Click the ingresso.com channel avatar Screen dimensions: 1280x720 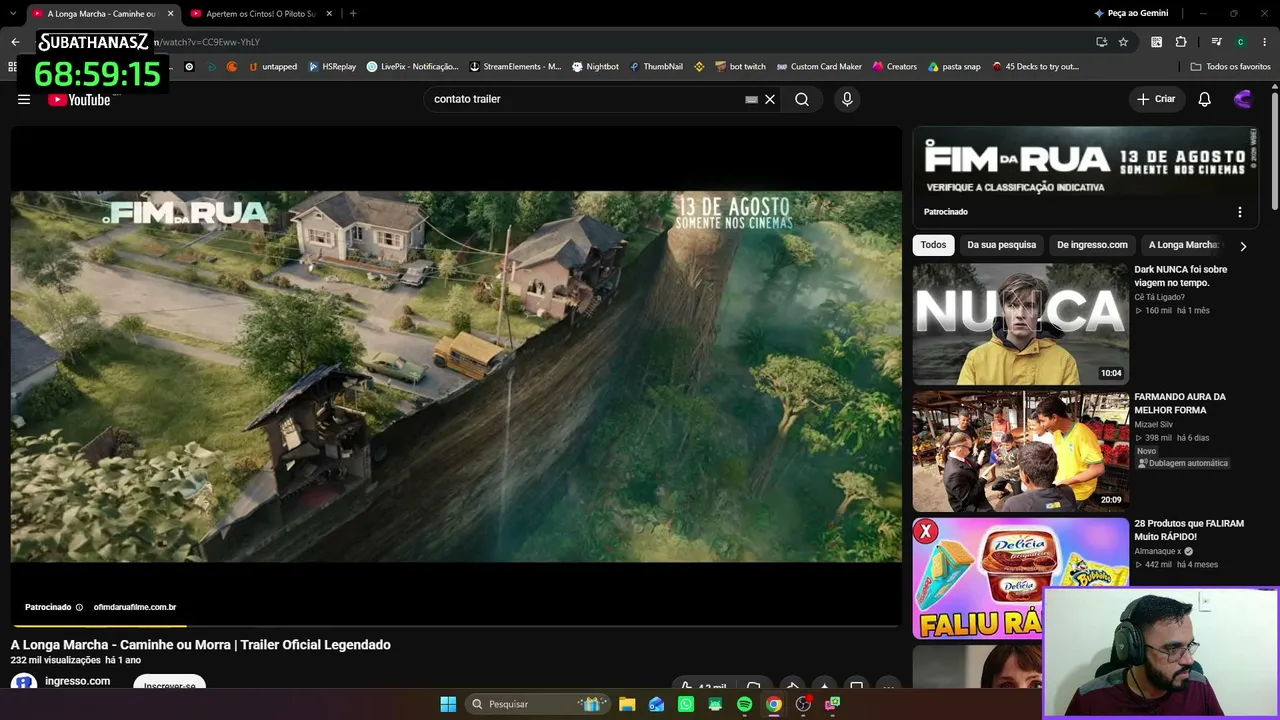(x=24, y=683)
